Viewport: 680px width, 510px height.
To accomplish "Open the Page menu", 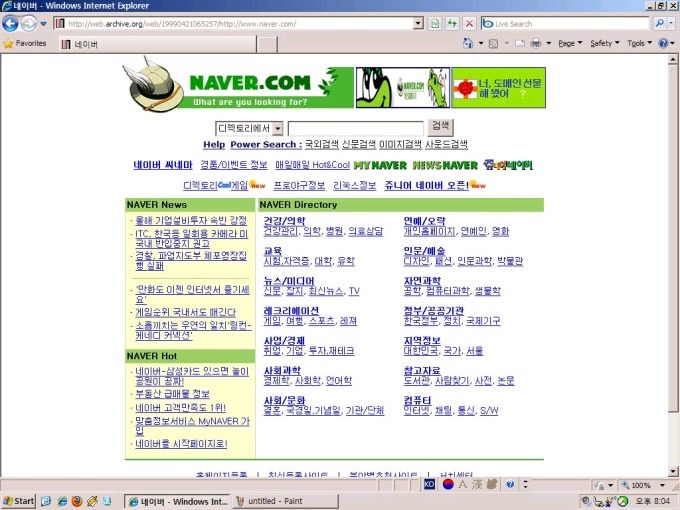I will pyautogui.click(x=570, y=43).
